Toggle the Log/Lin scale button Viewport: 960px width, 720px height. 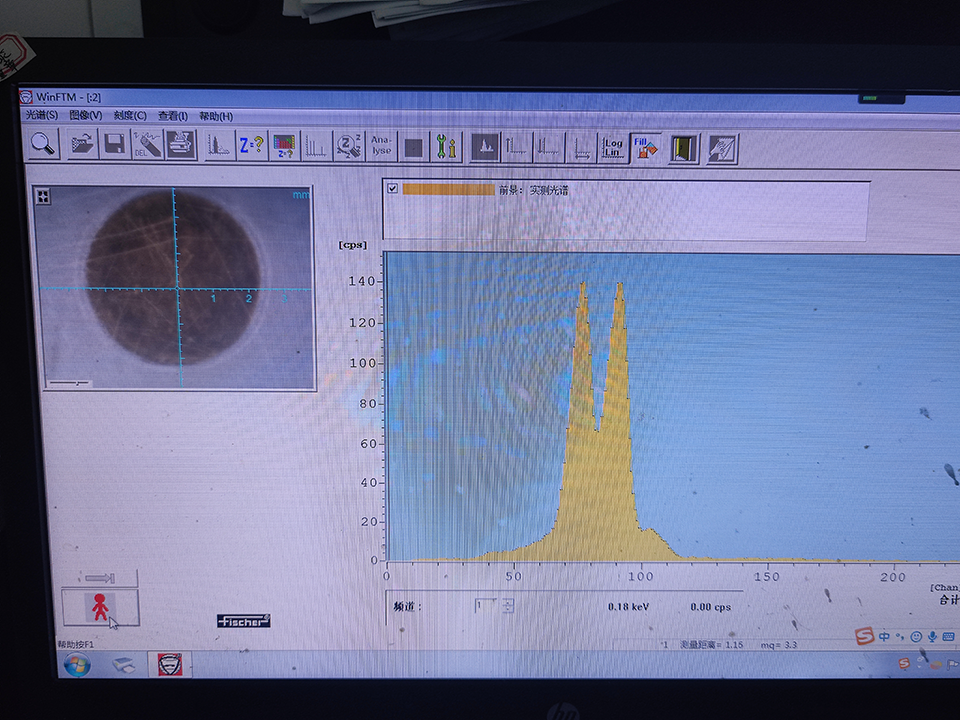click(x=613, y=148)
